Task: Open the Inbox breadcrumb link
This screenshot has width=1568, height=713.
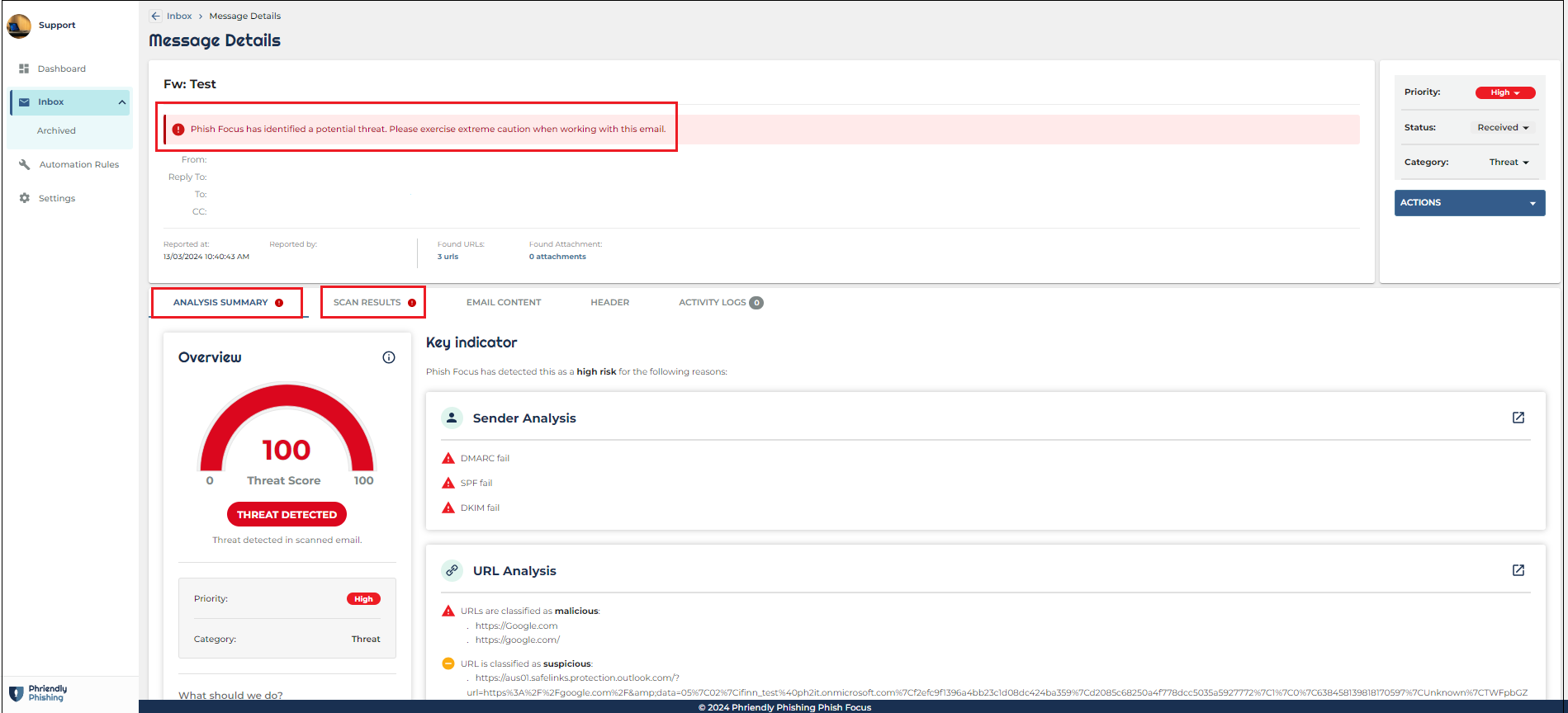Action: tap(179, 16)
